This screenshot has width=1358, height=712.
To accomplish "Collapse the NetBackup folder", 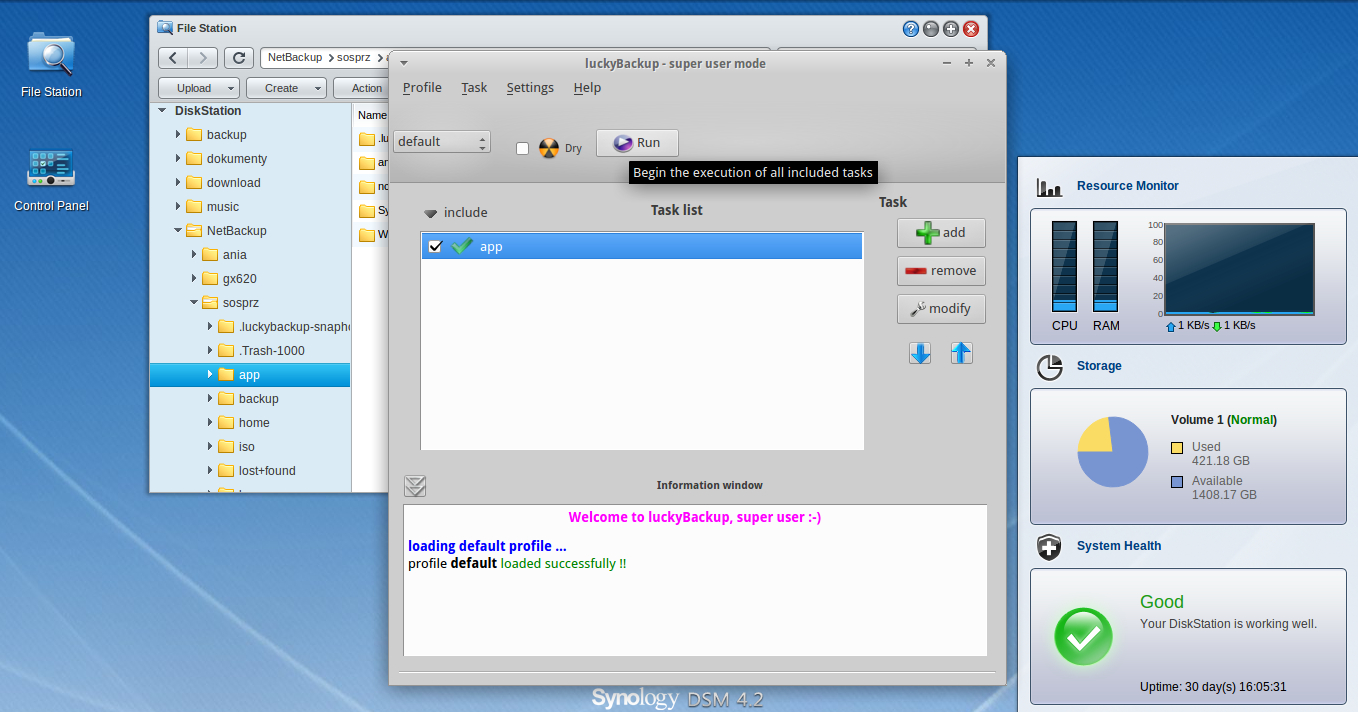I will coord(178,231).
